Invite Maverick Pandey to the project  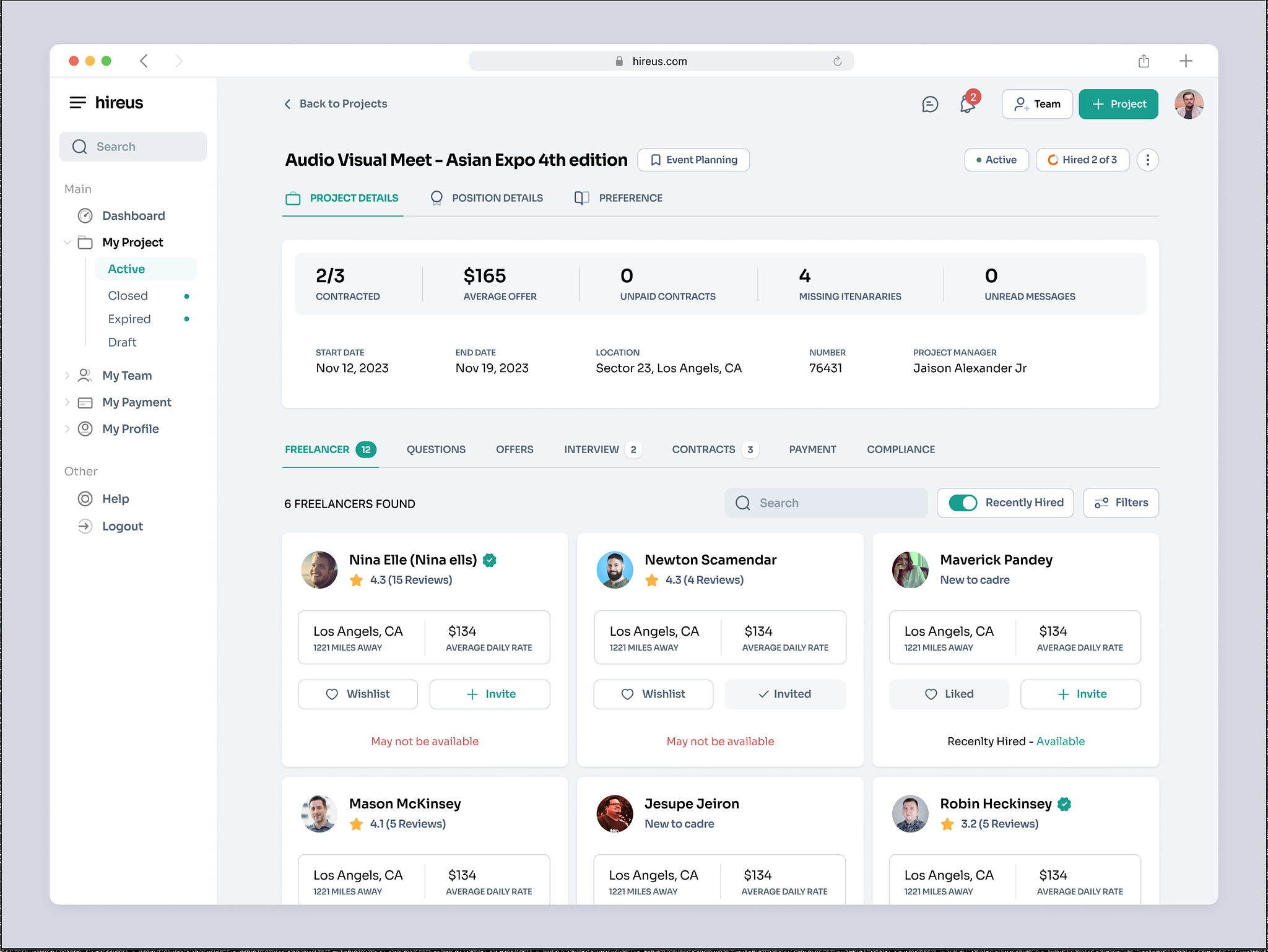(x=1080, y=695)
